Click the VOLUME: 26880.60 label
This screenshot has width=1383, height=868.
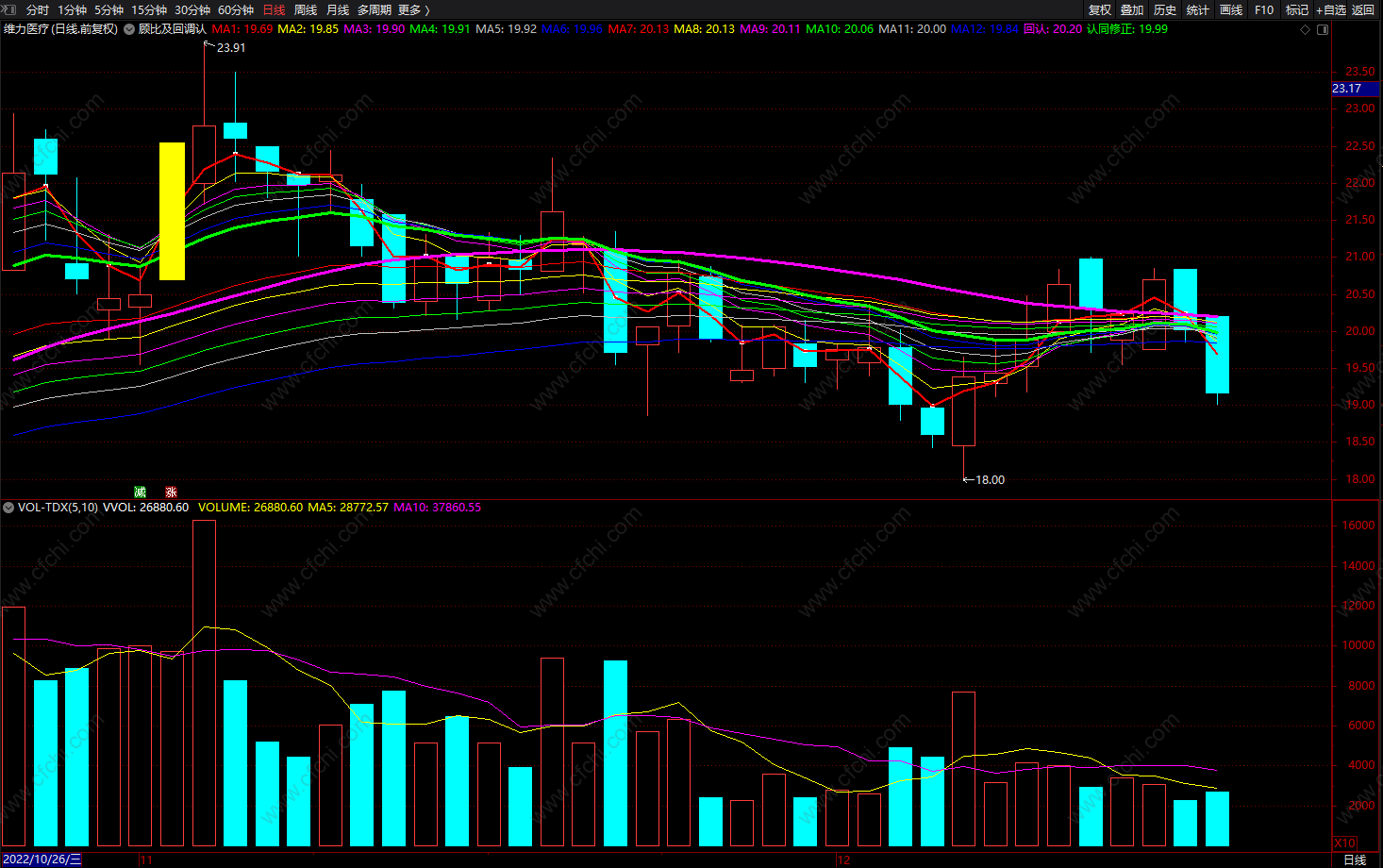tap(251, 508)
